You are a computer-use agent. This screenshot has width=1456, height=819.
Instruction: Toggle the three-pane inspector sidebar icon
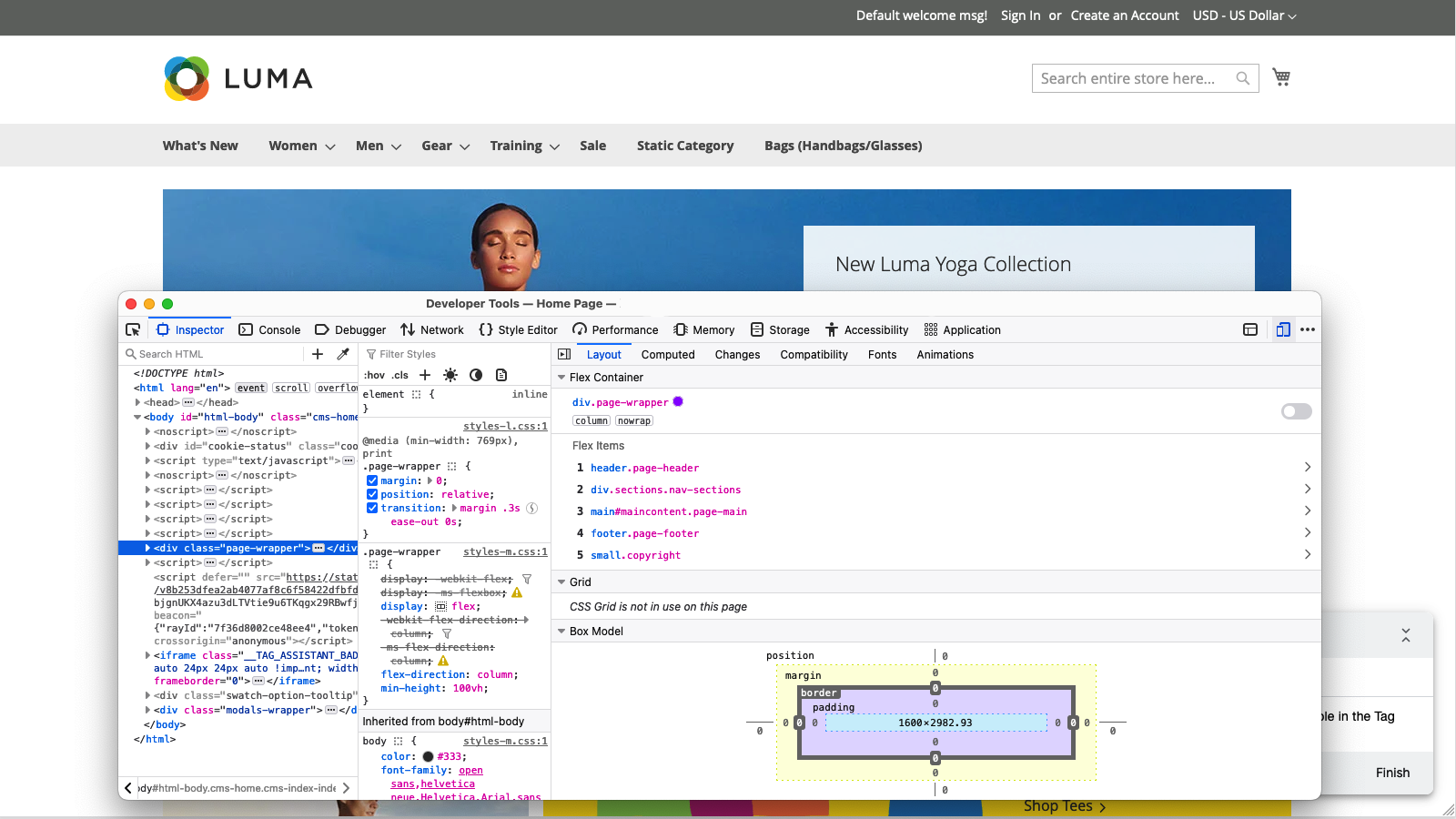click(x=564, y=354)
